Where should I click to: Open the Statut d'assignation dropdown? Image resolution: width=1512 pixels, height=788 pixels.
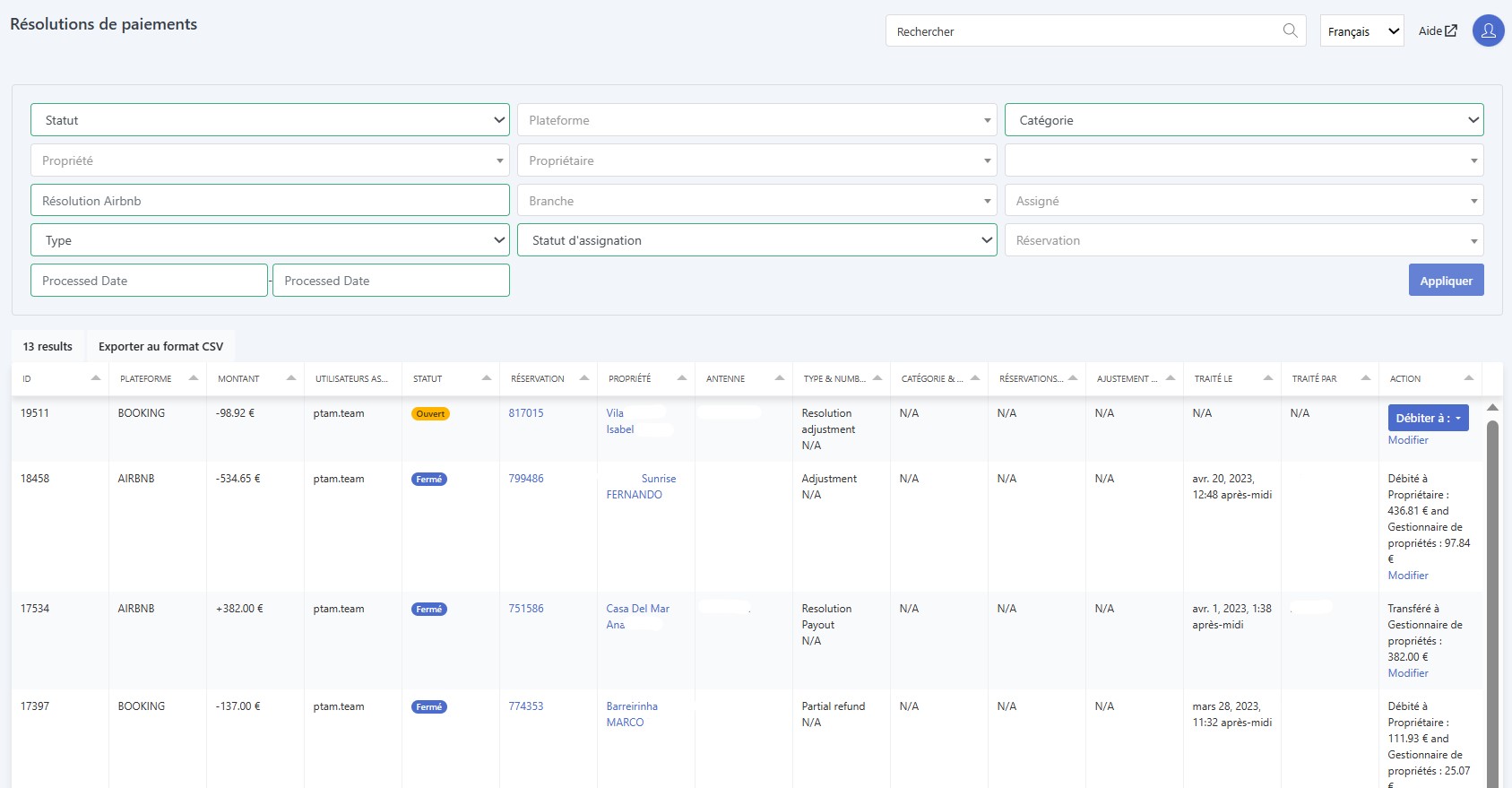(x=757, y=240)
